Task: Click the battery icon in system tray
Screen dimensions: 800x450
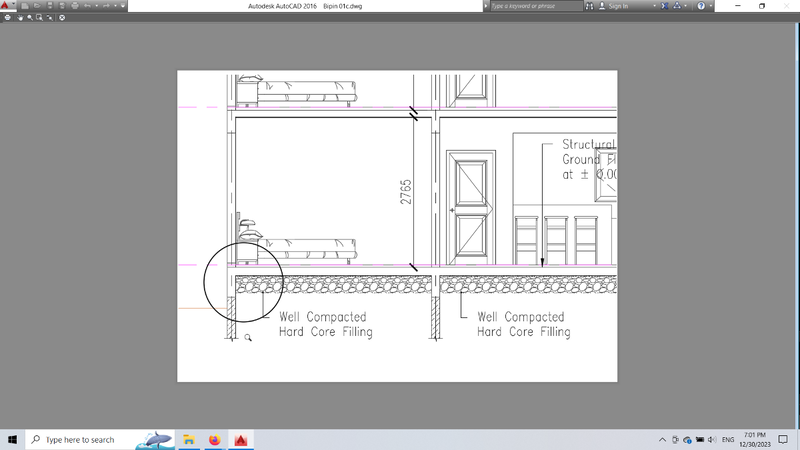Action: coord(699,440)
